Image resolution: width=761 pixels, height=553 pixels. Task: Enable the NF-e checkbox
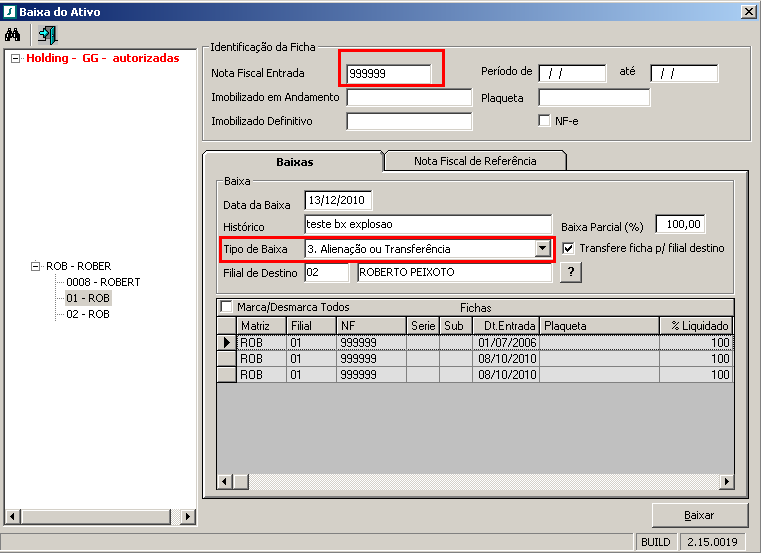point(545,121)
